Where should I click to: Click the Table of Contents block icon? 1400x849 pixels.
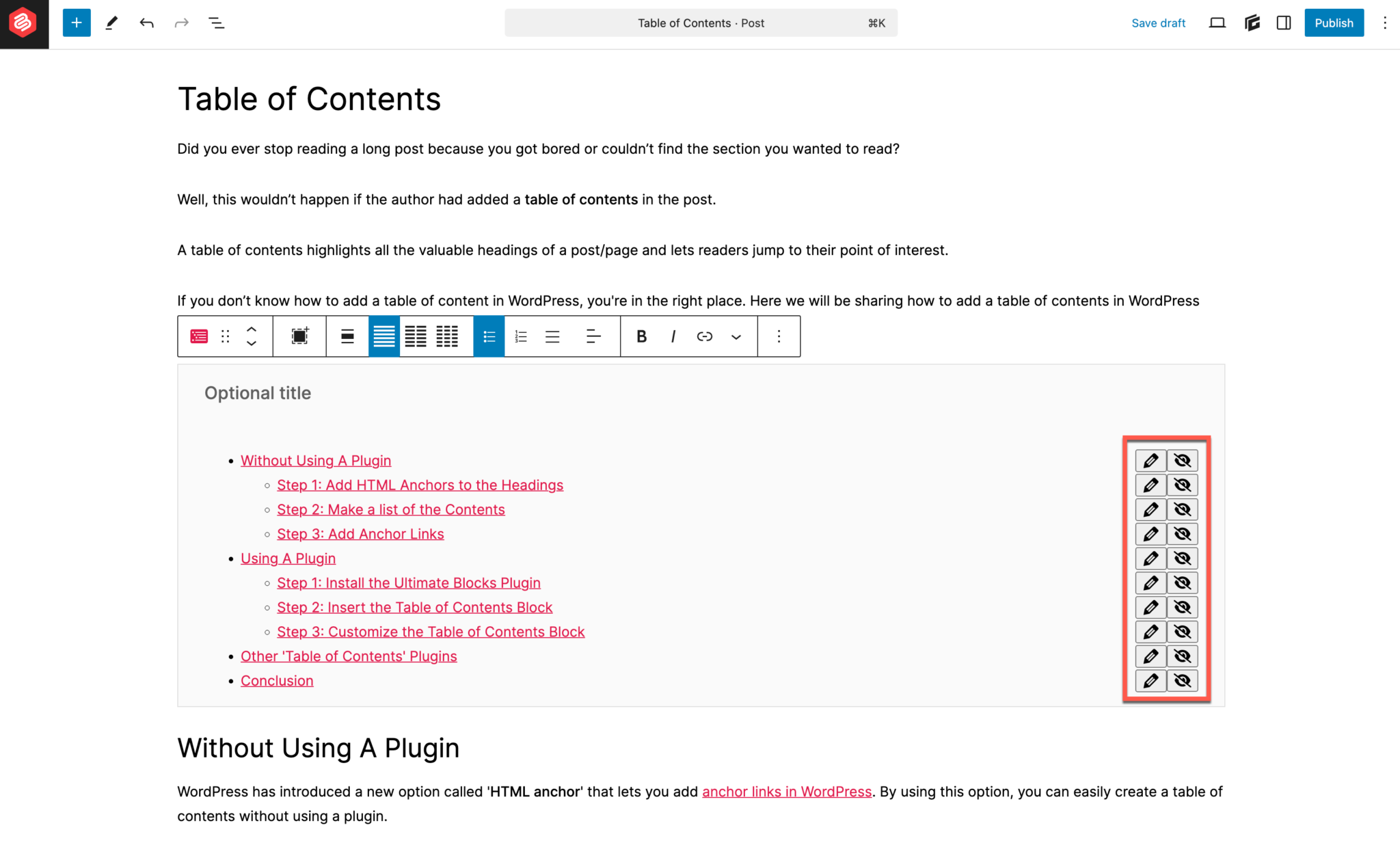(198, 336)
